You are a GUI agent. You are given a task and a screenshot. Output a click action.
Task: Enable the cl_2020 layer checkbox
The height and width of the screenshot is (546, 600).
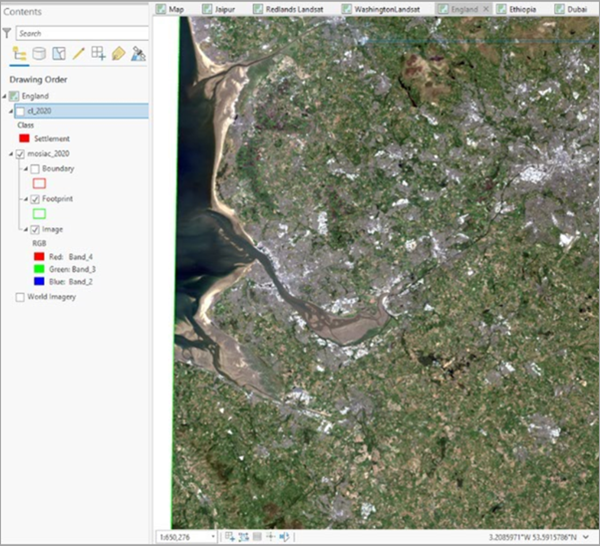coord(20,111)
